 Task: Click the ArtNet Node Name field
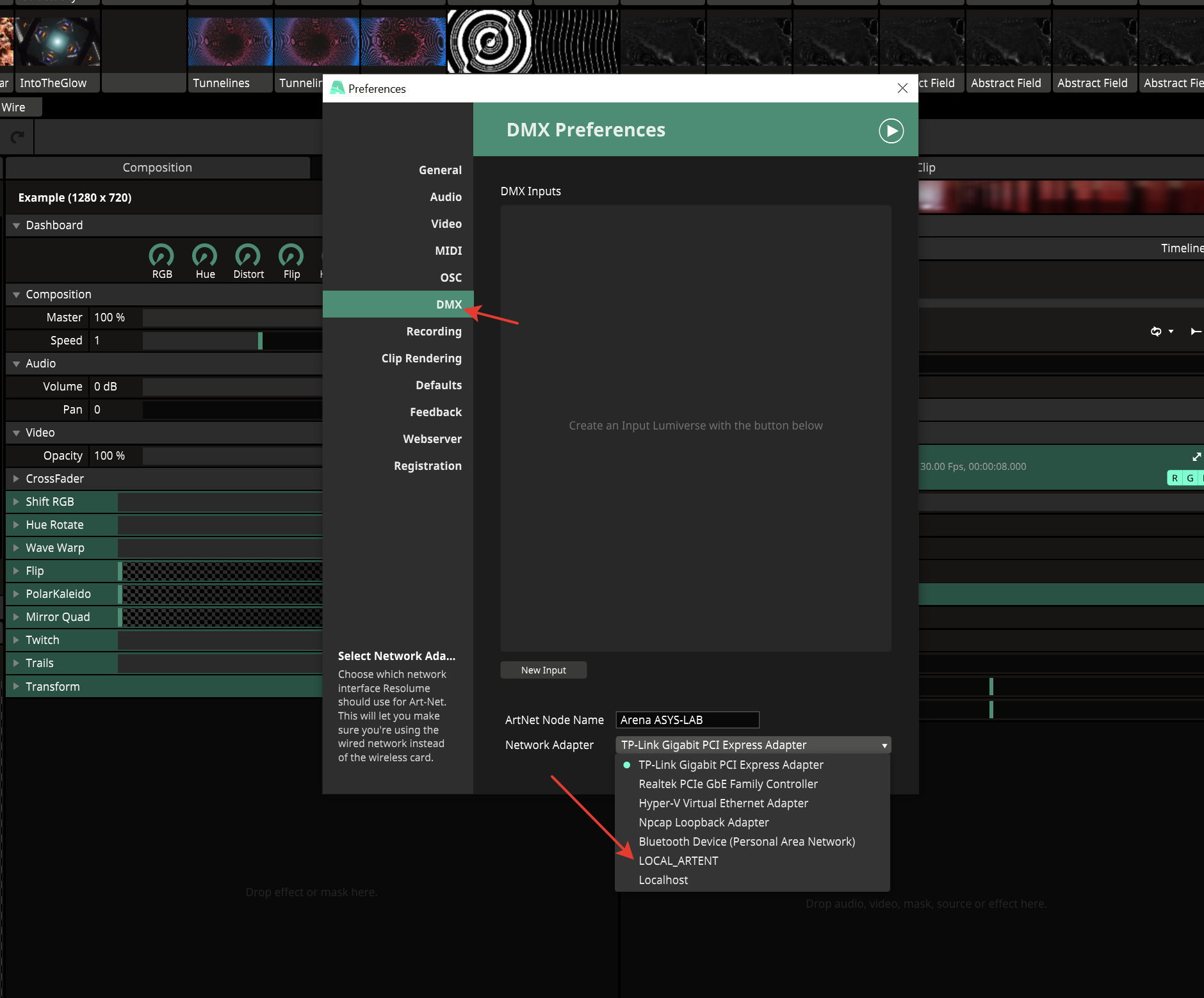687,720
